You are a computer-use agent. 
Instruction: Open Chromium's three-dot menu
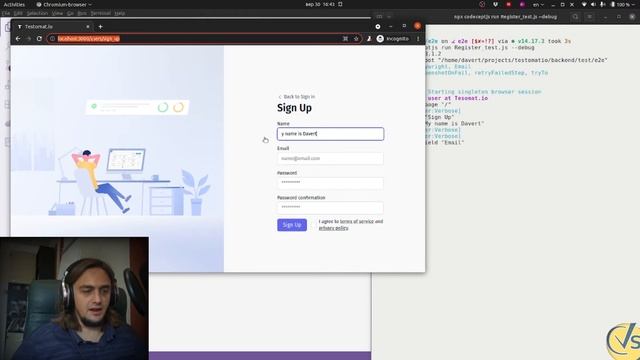[x=418, y=38]
